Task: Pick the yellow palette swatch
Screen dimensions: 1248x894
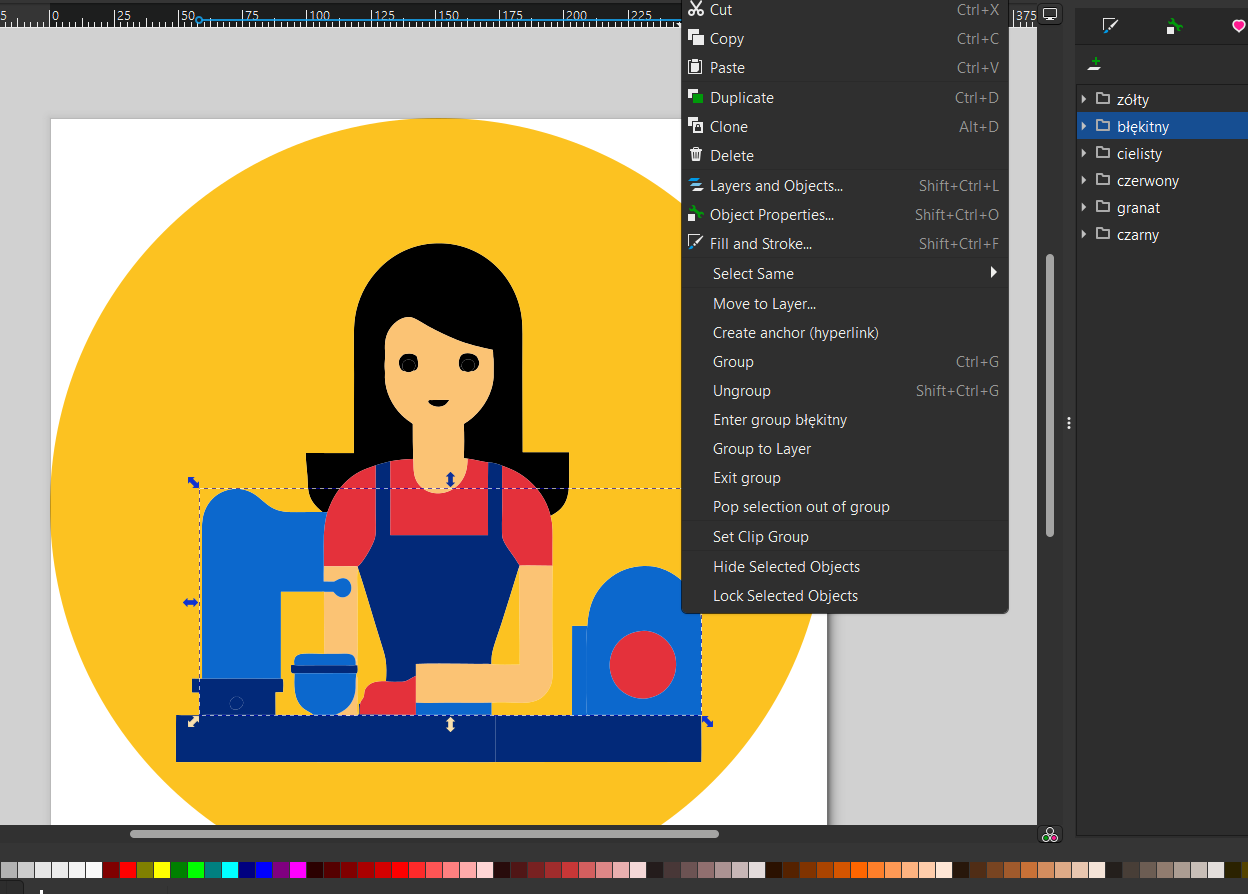Action: click(162, 870)
